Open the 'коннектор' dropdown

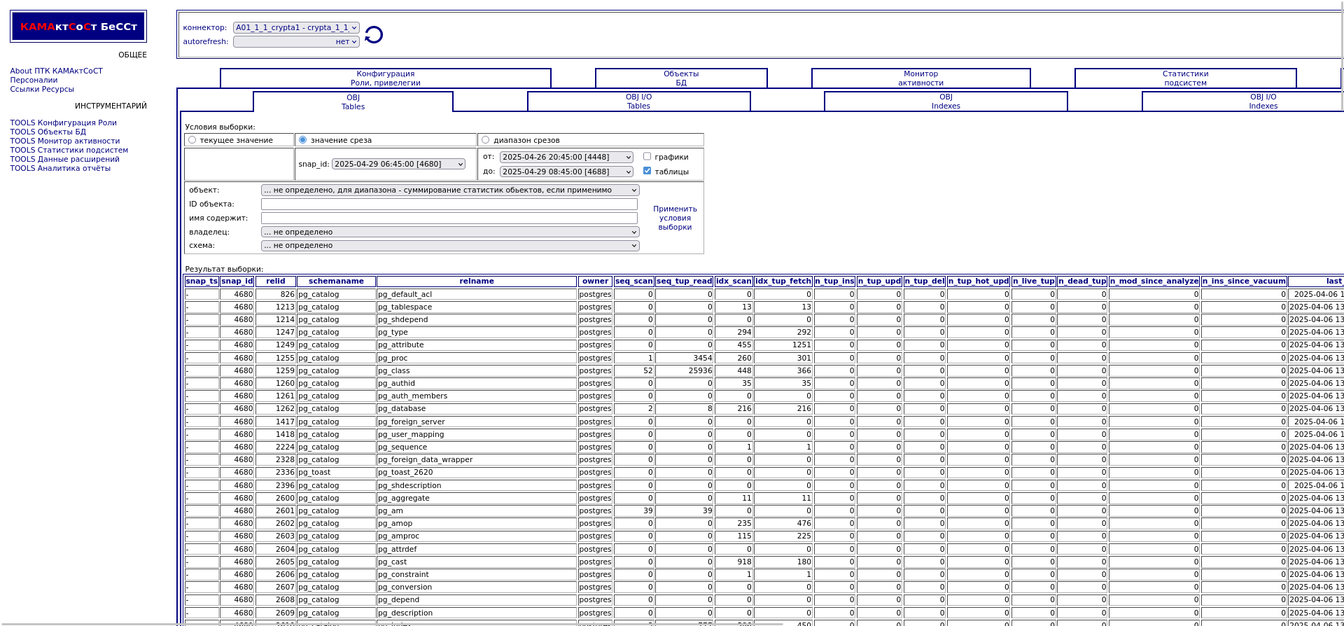[296, 28]
